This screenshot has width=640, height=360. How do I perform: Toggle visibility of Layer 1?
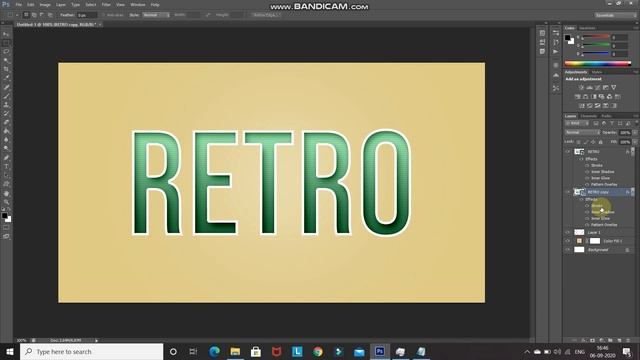[x=567, y=232]
